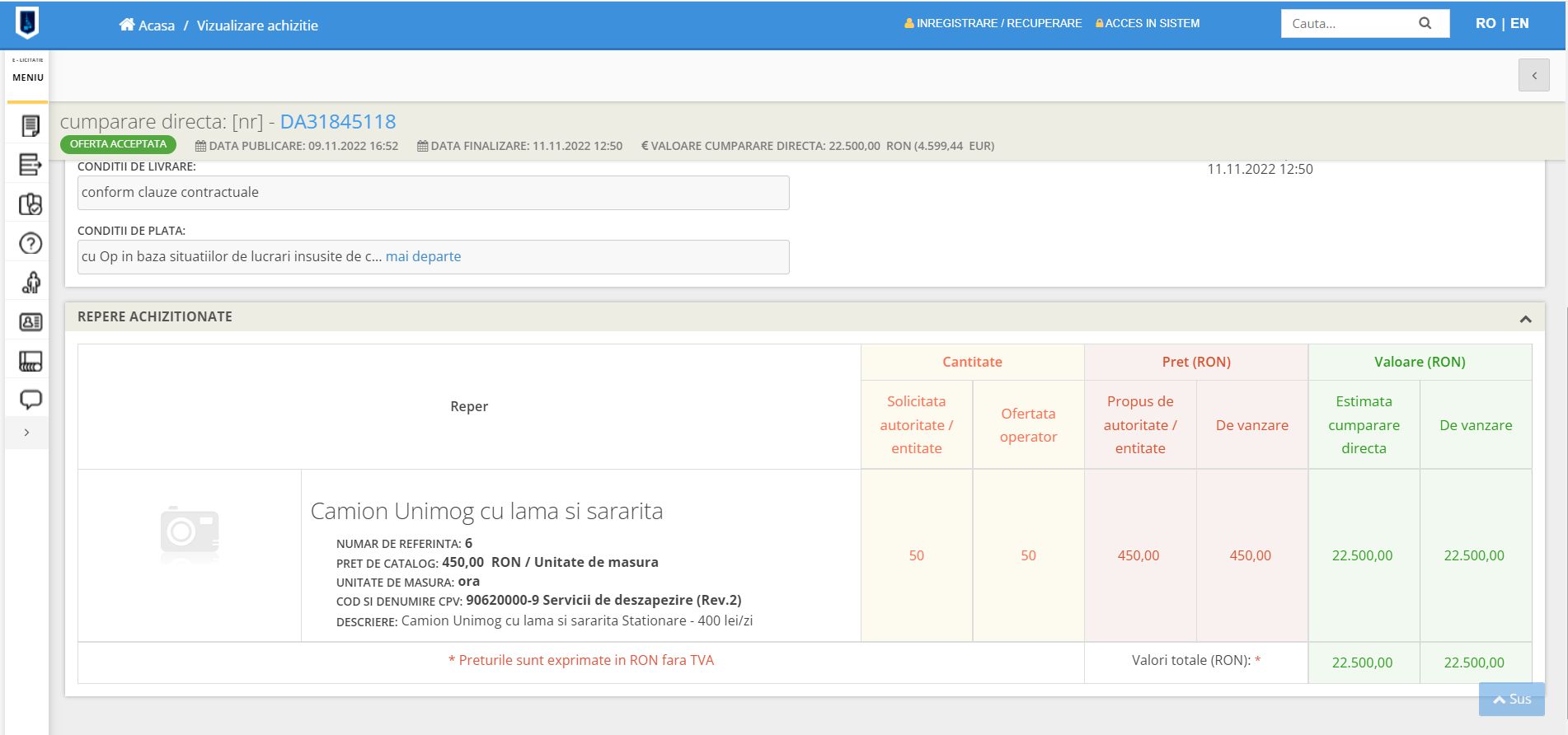Viewport: 1568px width, 735px height.
Task: Open the table grid sidebar icon
Action: [x=31, y=361]
